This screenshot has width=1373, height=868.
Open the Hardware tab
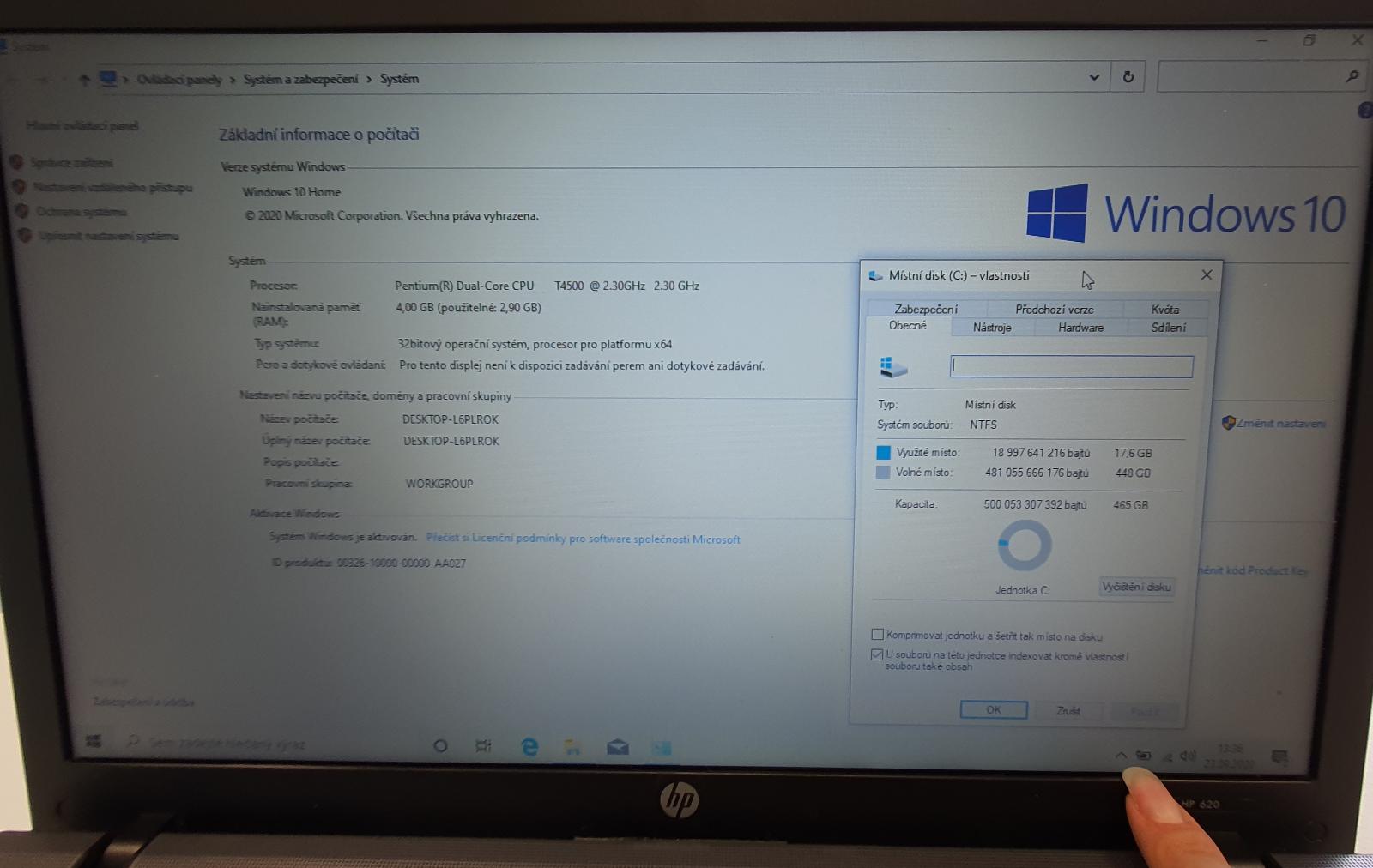click(x=1080, y=328)
